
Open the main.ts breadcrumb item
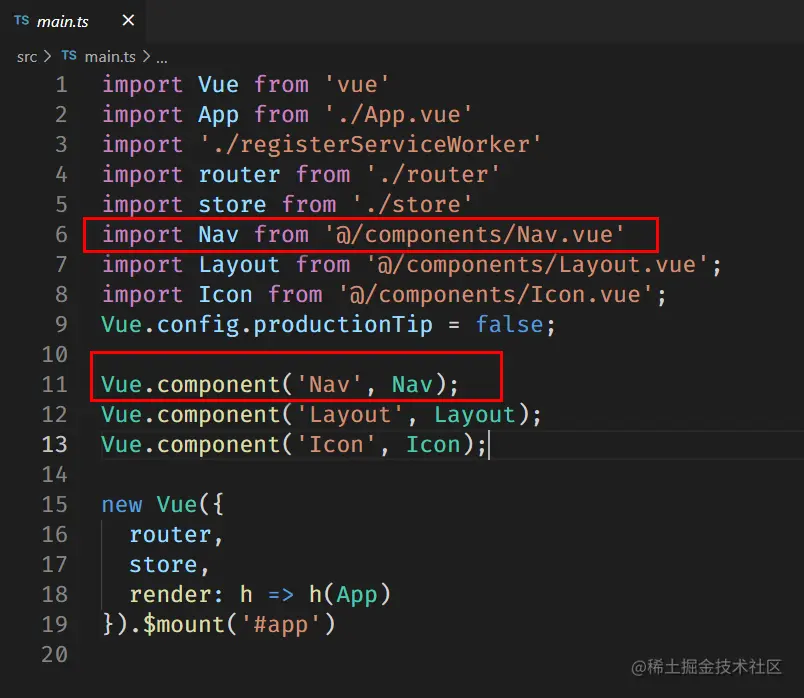[110, 56]
